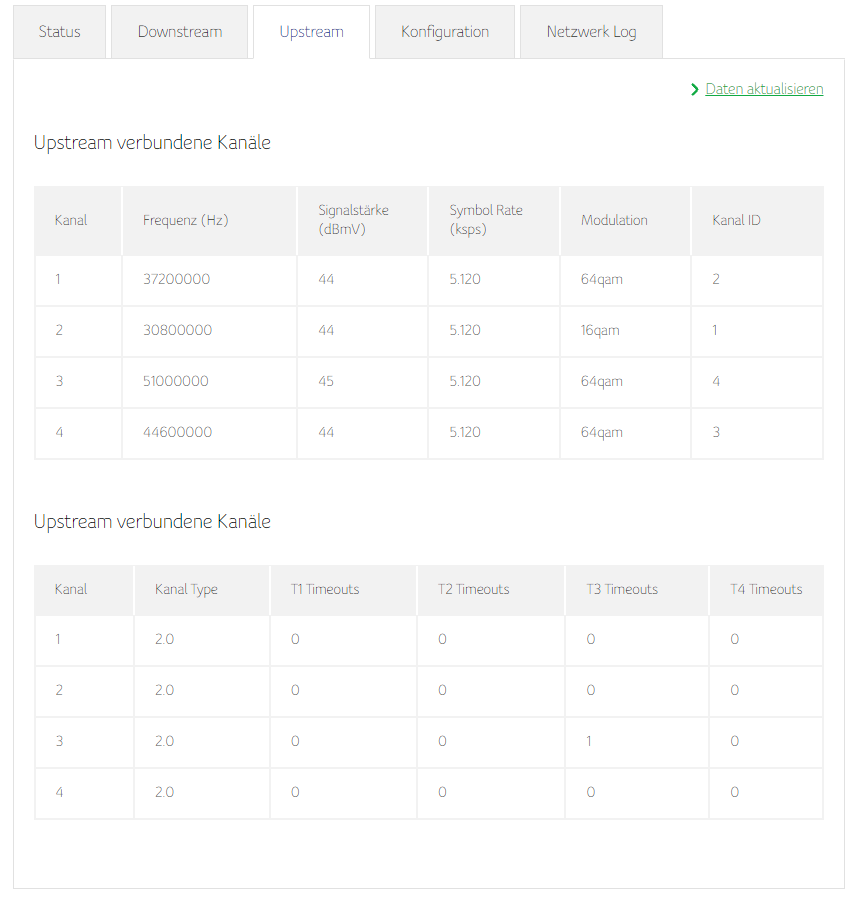Click the 64qam cell in frequency 37200000 row

(x=625, y=280)
